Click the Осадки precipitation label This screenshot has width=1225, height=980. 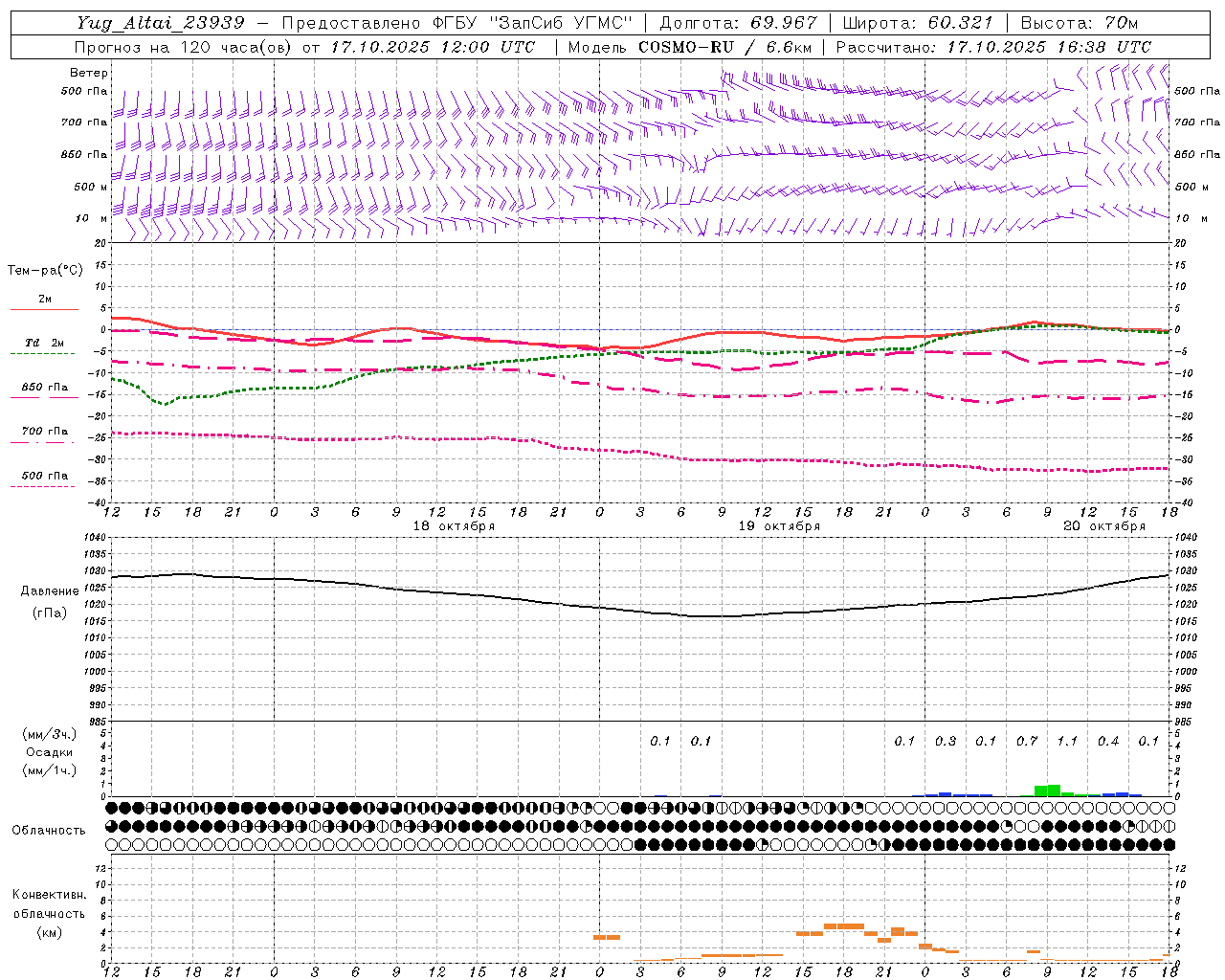pyautogui.click(x=49, y=752)
